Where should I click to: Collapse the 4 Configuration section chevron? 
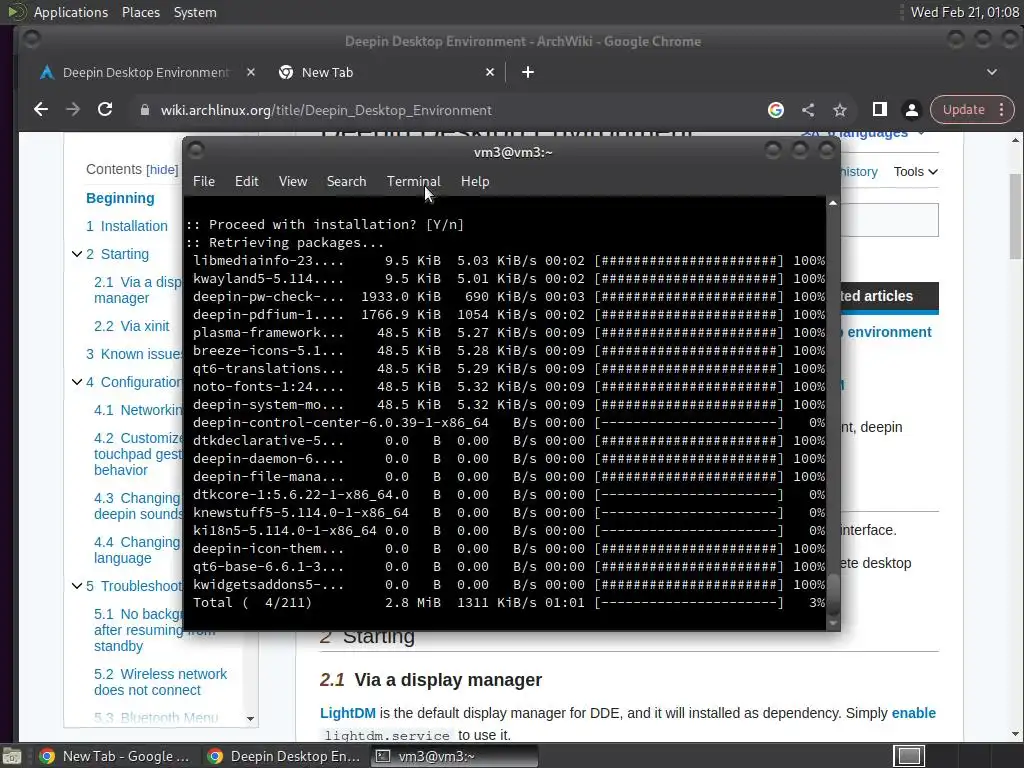[x=76, y=382]
